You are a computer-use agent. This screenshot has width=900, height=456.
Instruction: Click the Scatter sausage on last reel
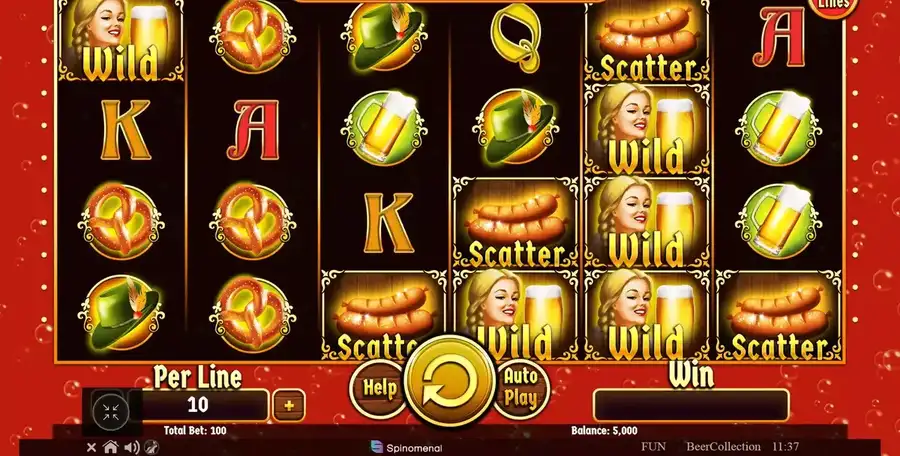[x=779, y=315]
